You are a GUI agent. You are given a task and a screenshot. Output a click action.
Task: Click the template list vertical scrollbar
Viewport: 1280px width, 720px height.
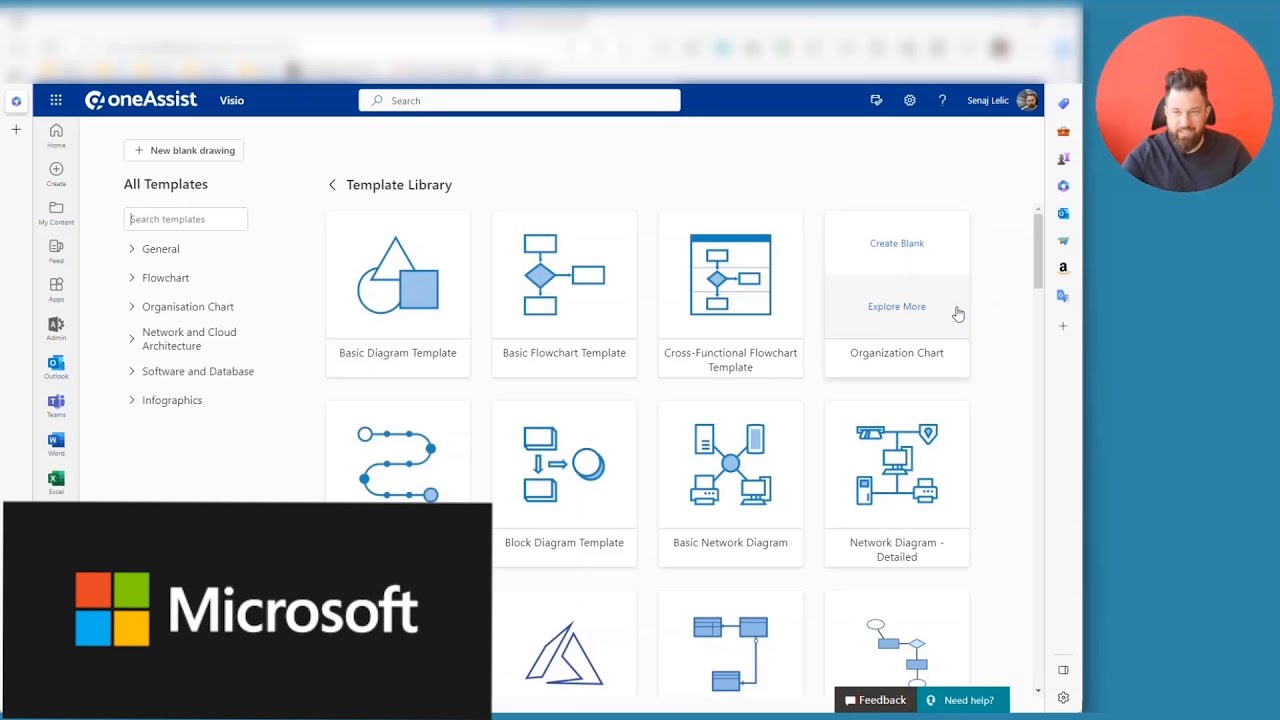(x=1038, y=250)
